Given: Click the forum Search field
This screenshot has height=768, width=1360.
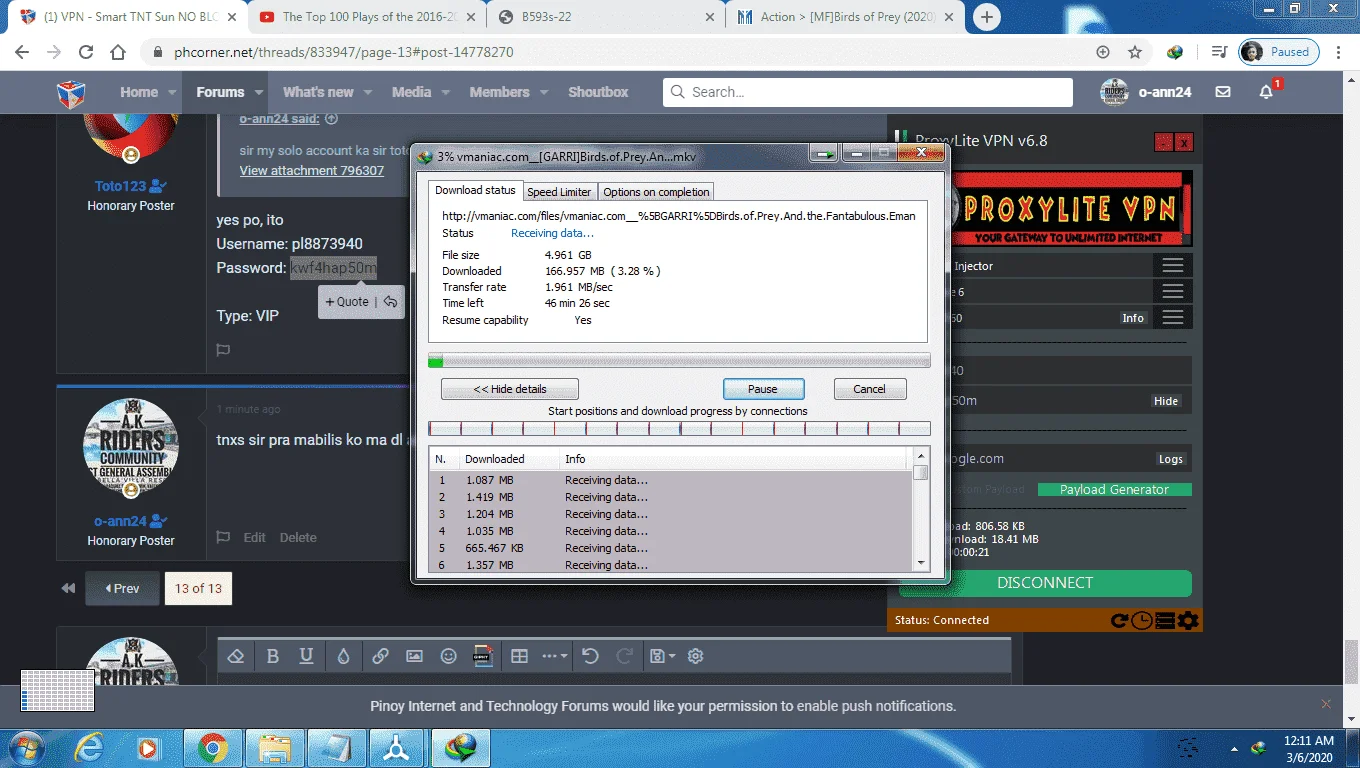Looking at the screenshot, I should click(x=867, y=92).
